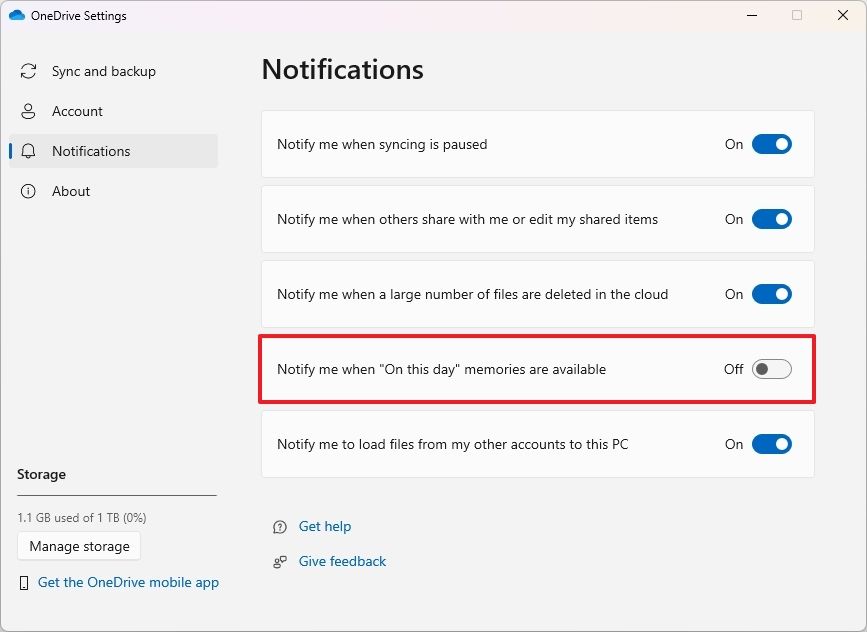The height and width of the screenshot is (632, 867).
Task: Enable 'On this day' memories notifications
Action: 771,369
